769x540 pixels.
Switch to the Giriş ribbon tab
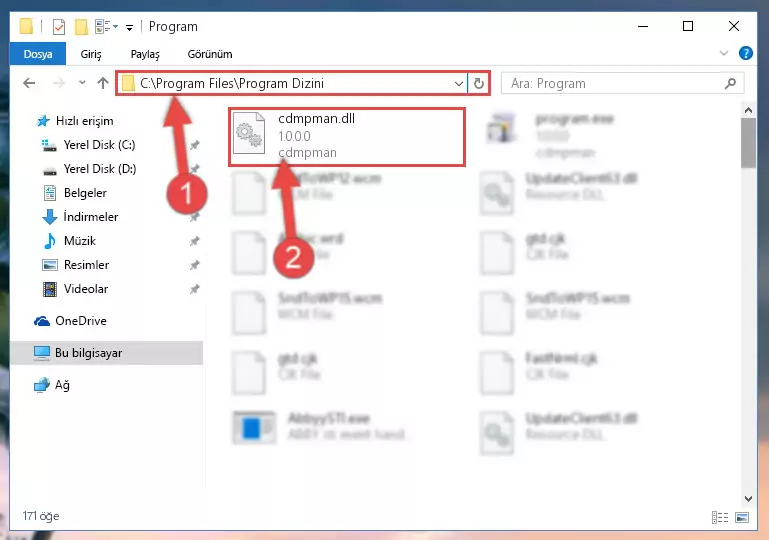point(91,54)
